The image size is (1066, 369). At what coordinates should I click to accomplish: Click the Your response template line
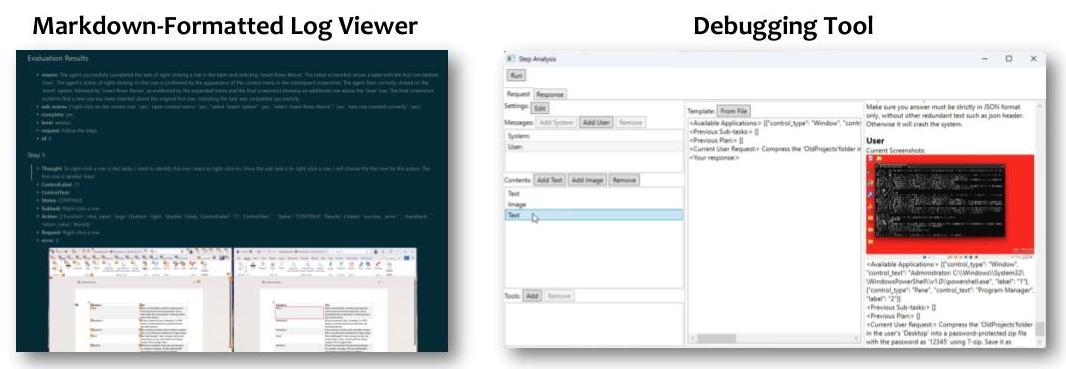coord(714,158)
